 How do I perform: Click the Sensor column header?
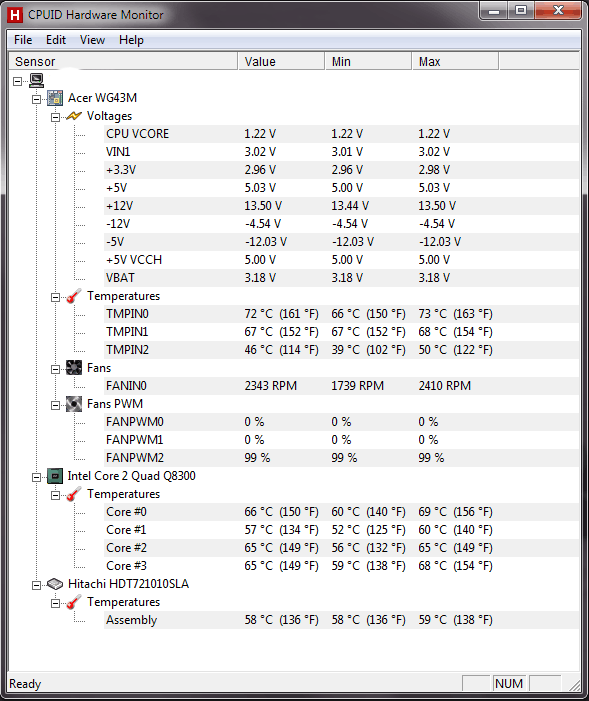point(123,61)
